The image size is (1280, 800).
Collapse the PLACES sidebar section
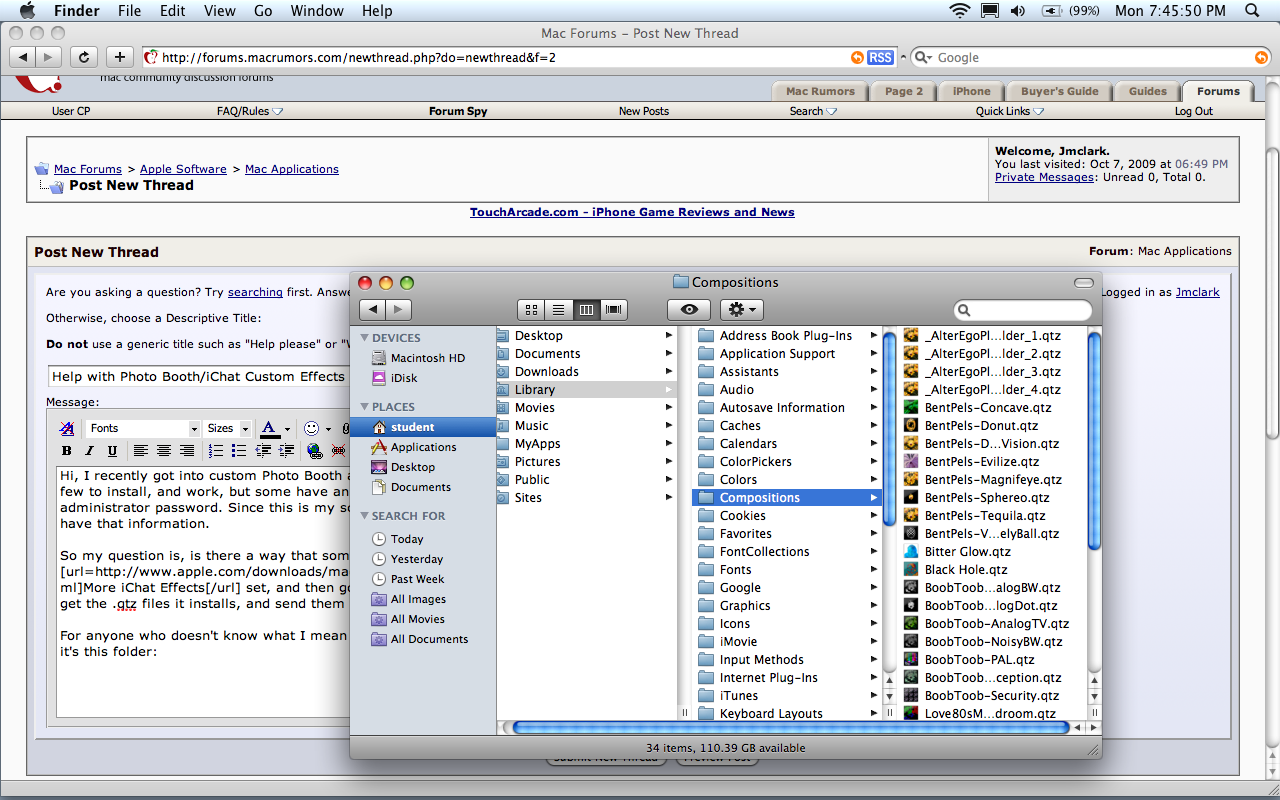point(365,407)
